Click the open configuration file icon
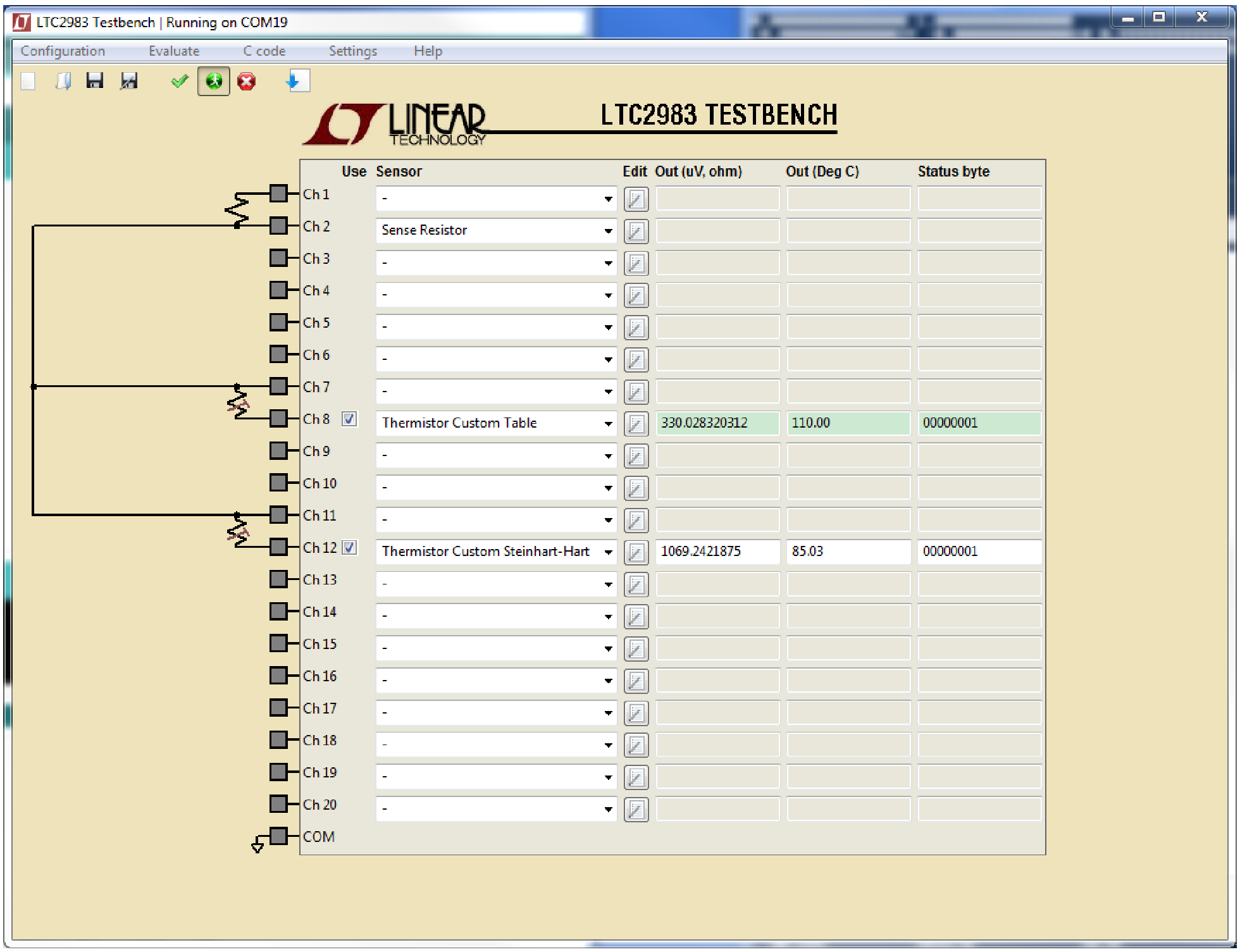The height and width of the screenshot is (952, 1240). 63,81
